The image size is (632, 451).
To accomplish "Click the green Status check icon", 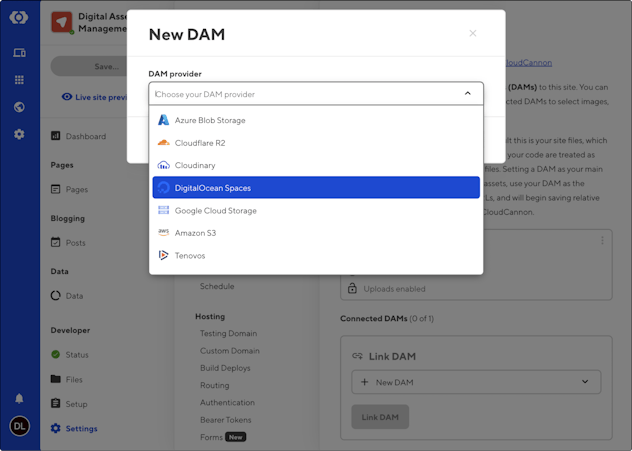I will 56,355.
